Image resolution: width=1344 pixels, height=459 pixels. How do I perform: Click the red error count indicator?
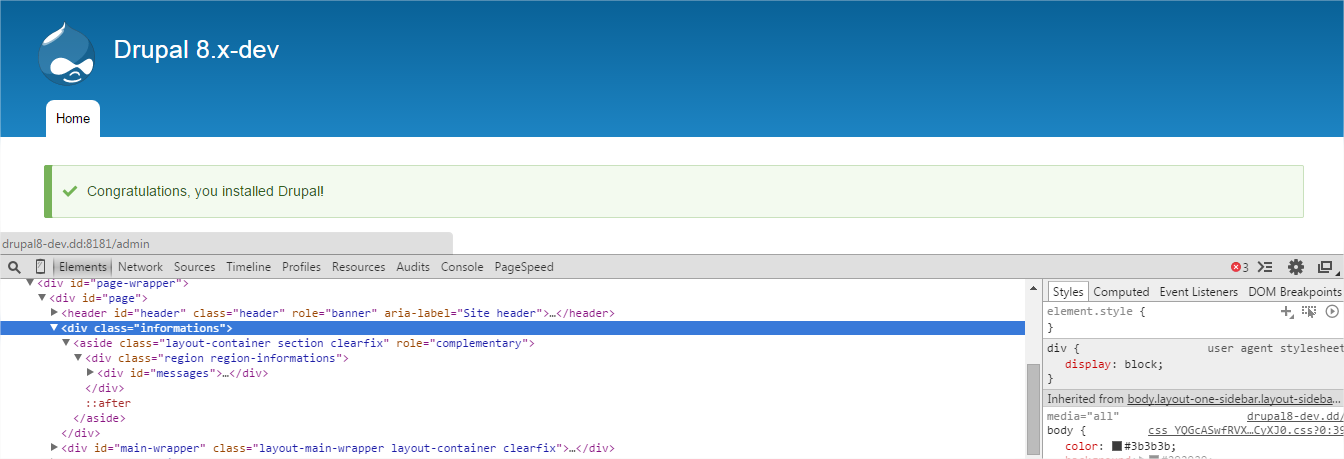(1239, 267)
